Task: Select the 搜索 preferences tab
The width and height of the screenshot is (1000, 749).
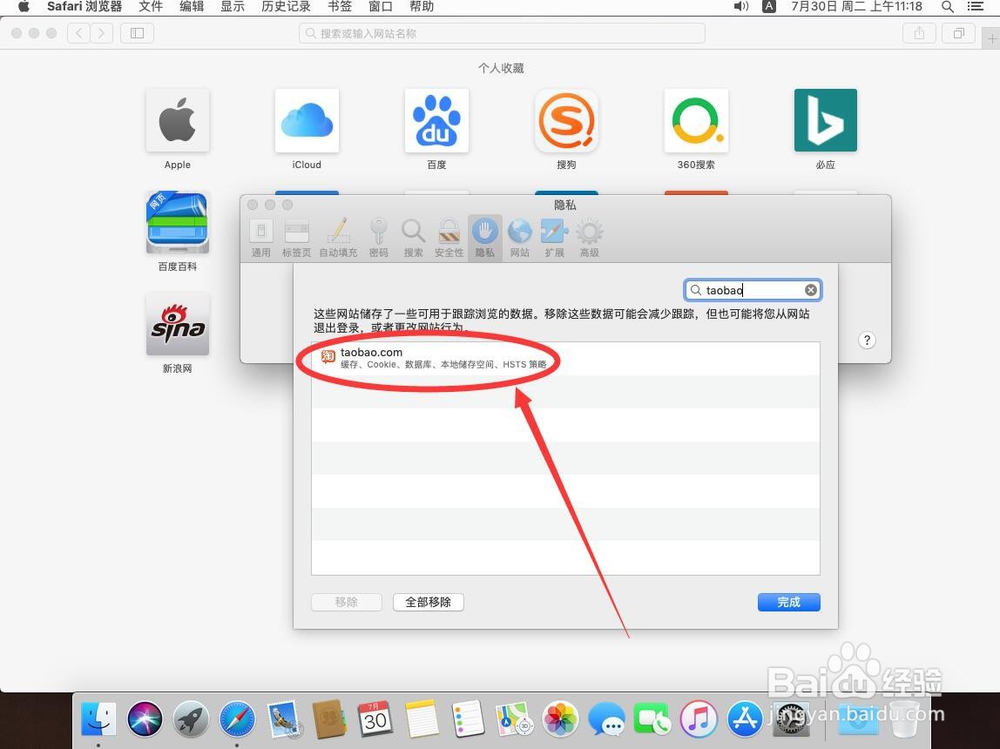Action: point(413,238)
